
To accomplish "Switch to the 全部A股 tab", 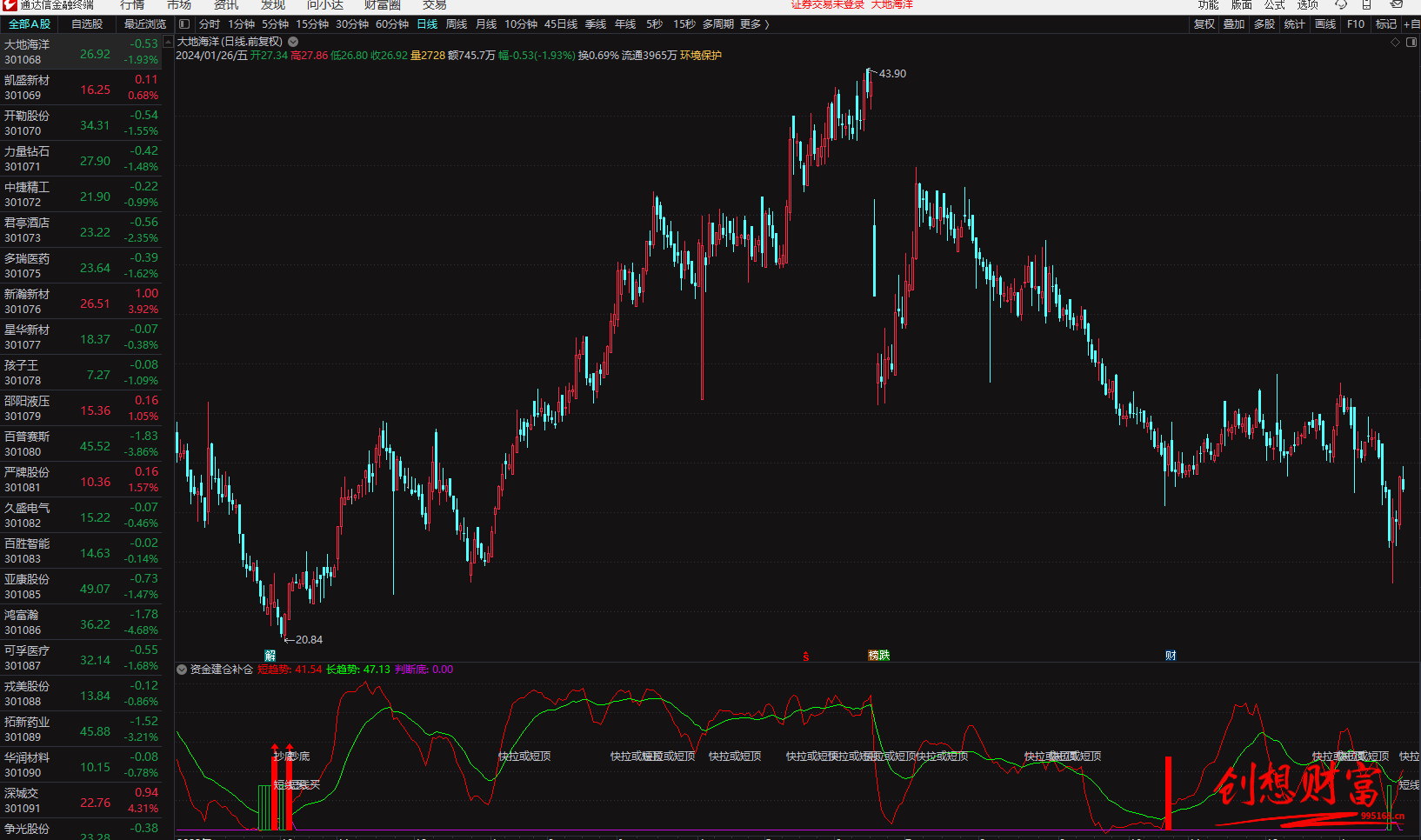I will click(30, 24).
